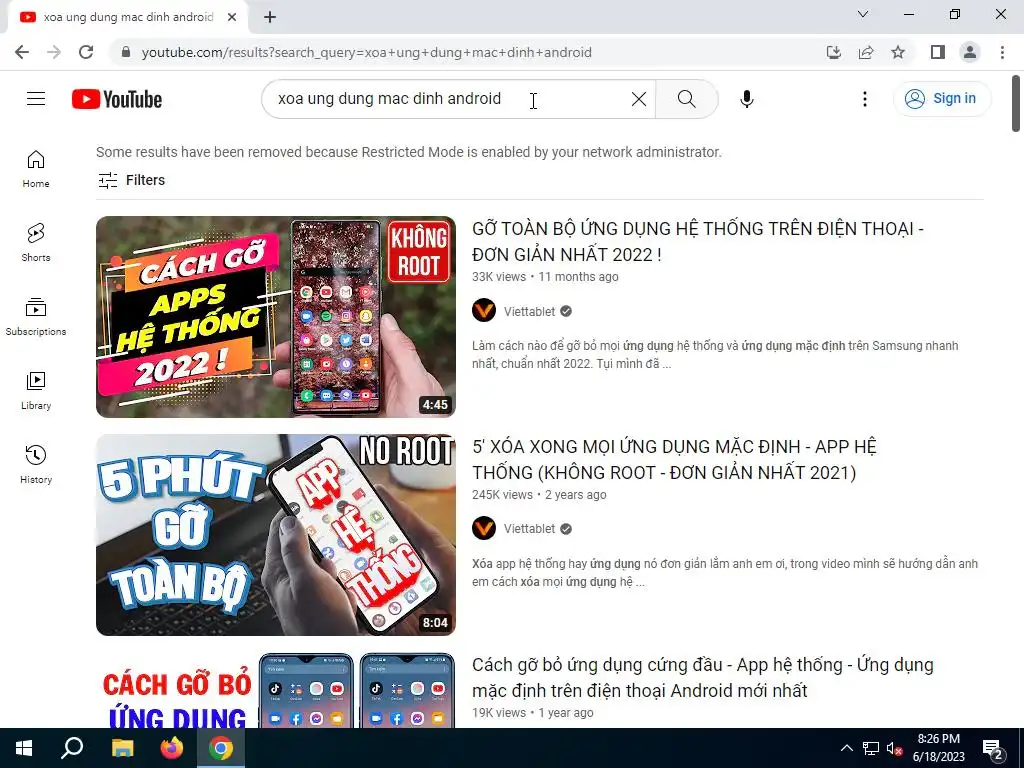Toggle the browser side panel
This screenshot has height=768, width=1024.
[x=938, y=52]
